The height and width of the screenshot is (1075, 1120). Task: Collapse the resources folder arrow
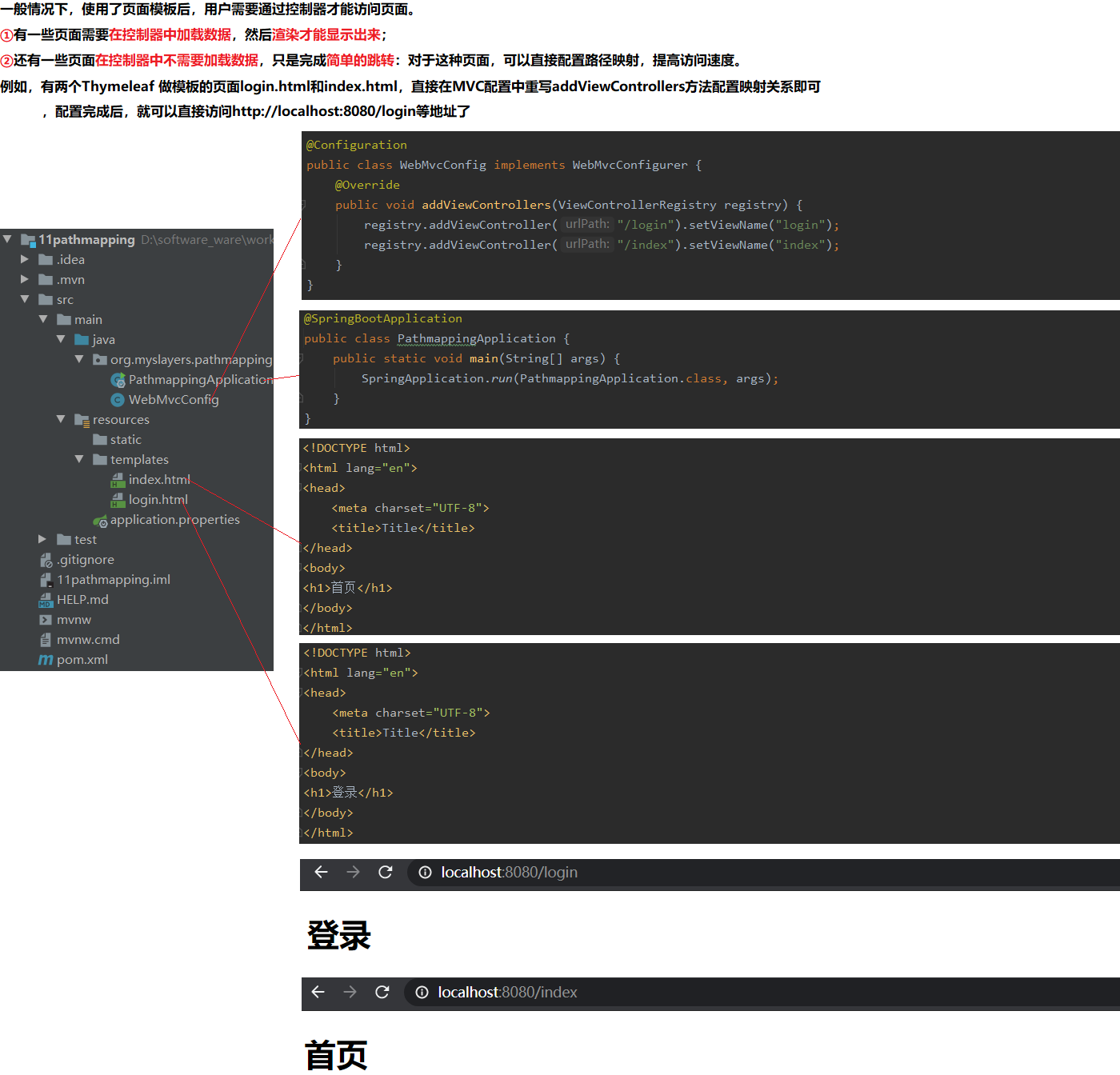[x=61, y=419]
